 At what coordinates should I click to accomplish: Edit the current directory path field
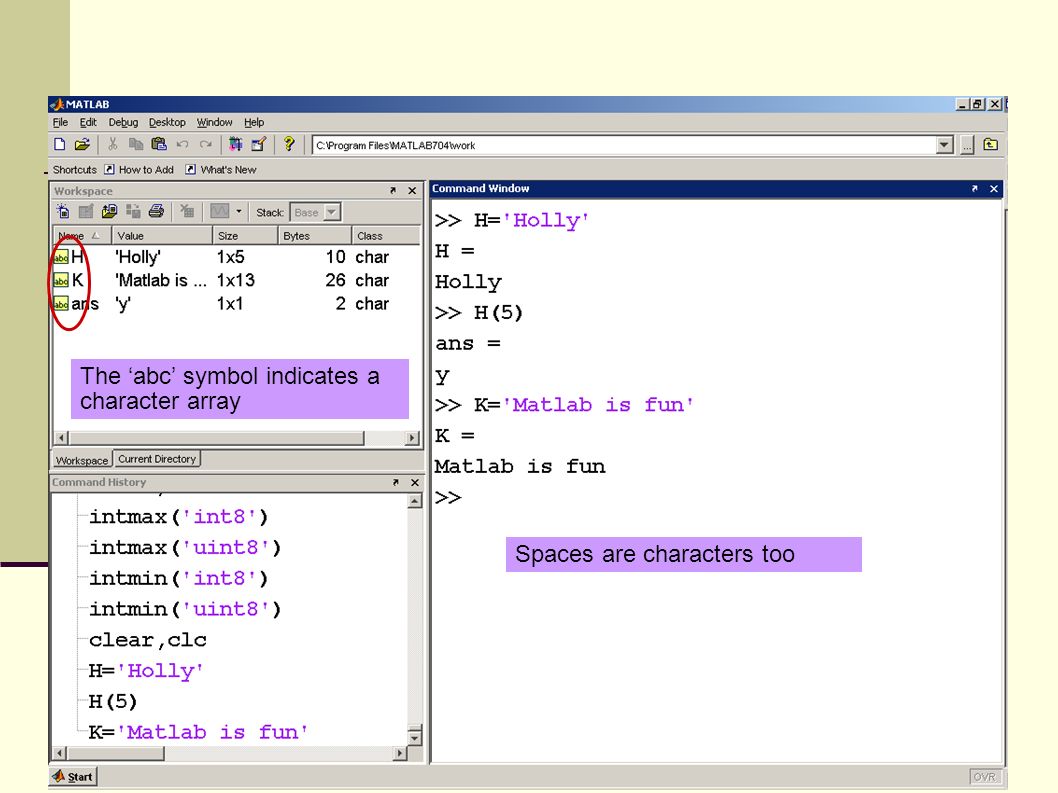[x=624, y=145]
